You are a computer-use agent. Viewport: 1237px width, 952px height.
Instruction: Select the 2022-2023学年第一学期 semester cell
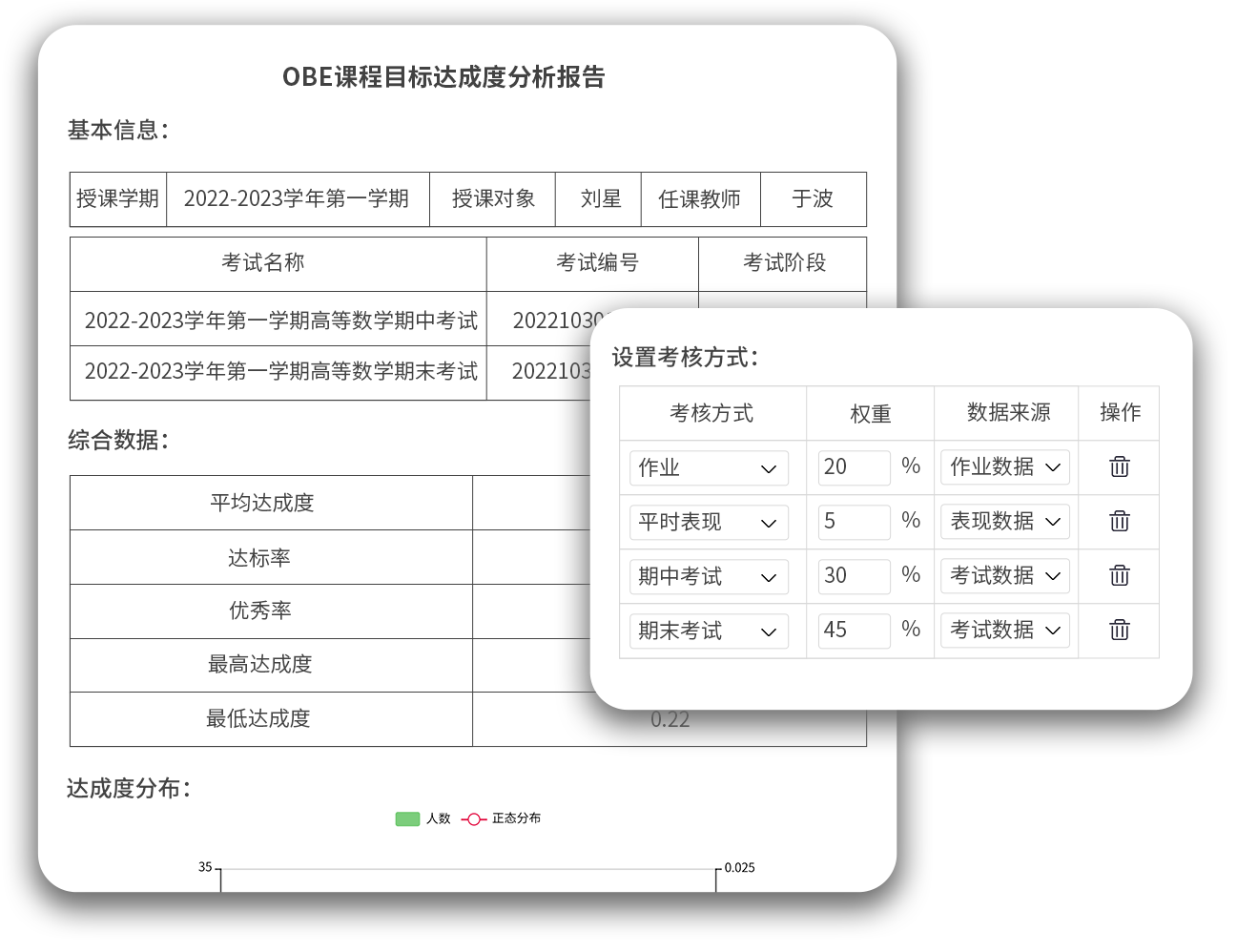pos(297,198)
